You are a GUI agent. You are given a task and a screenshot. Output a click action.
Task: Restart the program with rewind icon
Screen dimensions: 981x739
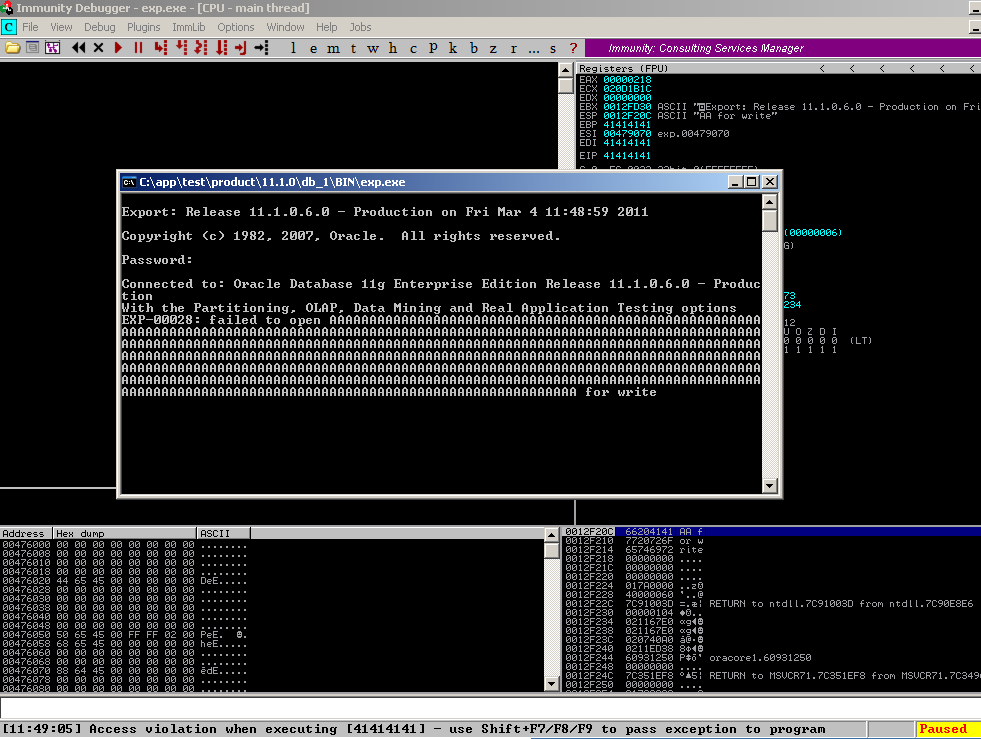point(79,48)
